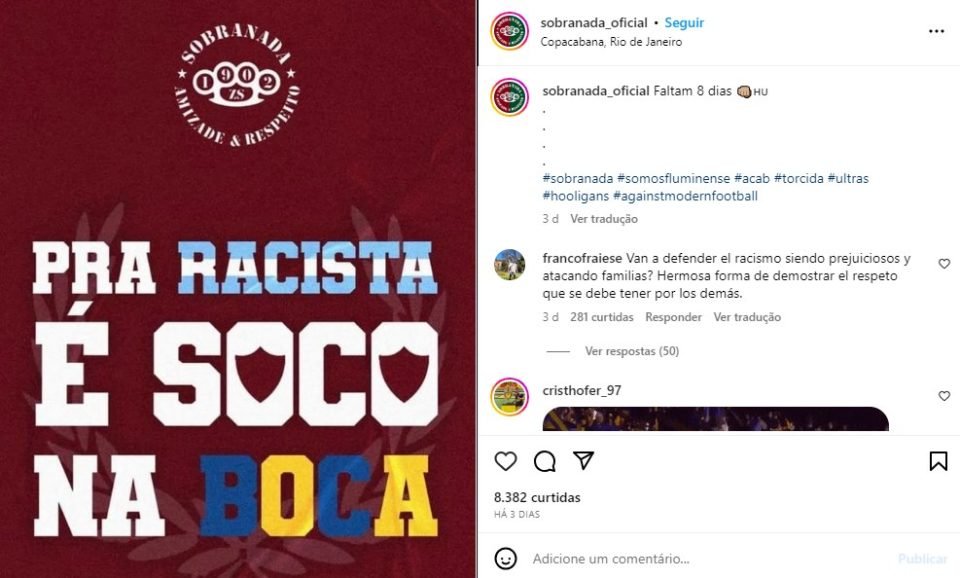Click Ver tradução under the caption
This screenshot has height=578, width=960.
click(x=604, y=219)
